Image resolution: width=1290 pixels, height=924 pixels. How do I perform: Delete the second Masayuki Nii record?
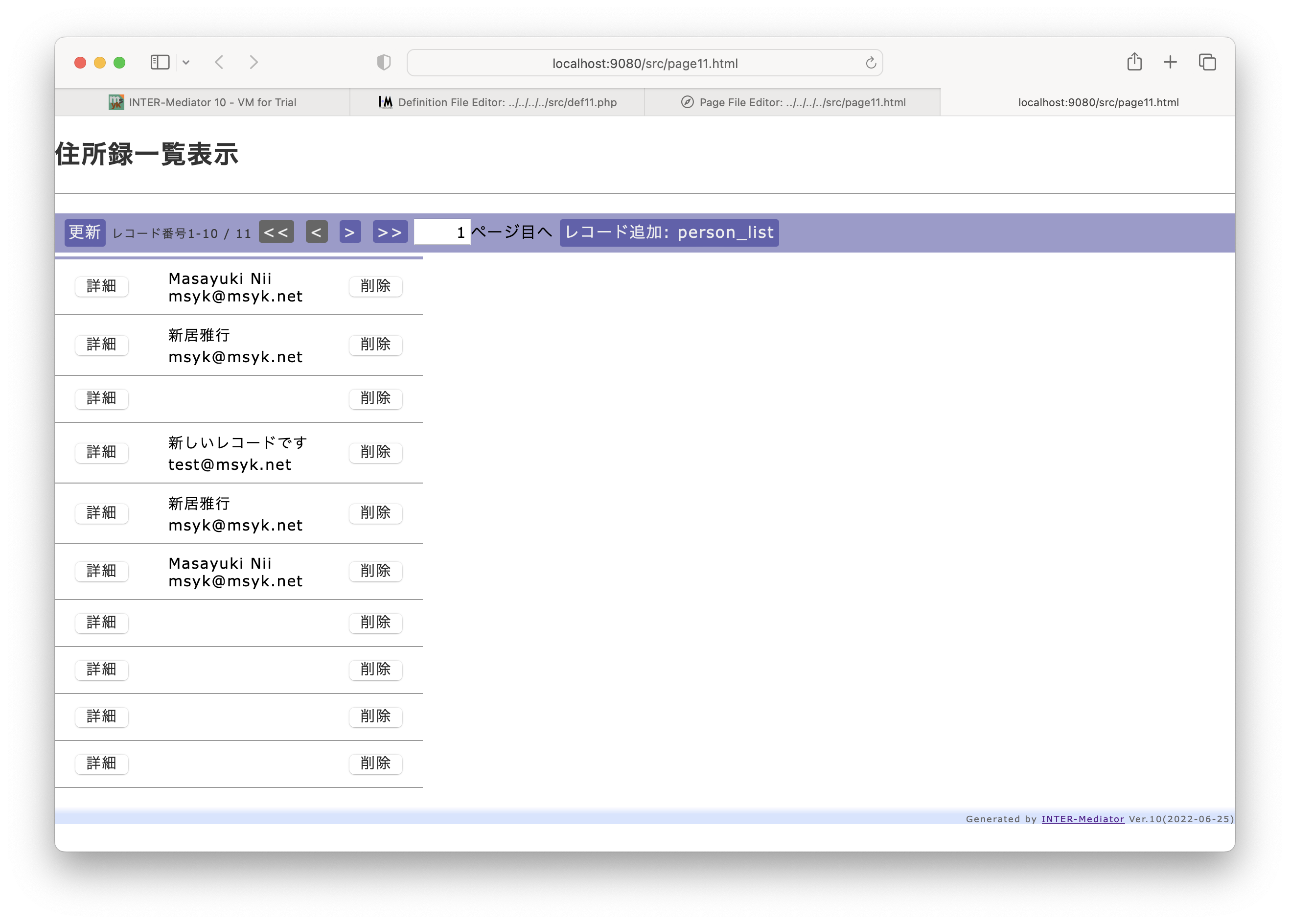375,571
